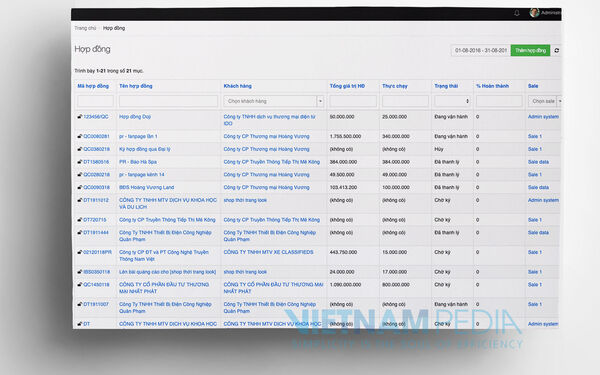Click status Hủy in QC0380218 row
The height and width of the screenshot is (375, 600).
point(439,149)
